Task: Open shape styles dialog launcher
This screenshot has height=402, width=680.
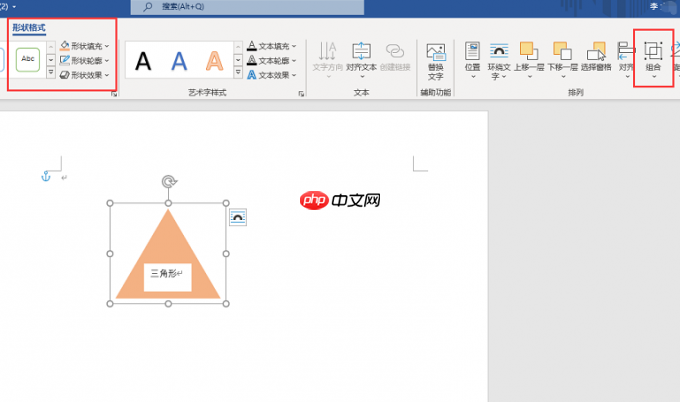Action: coord(114,94)
